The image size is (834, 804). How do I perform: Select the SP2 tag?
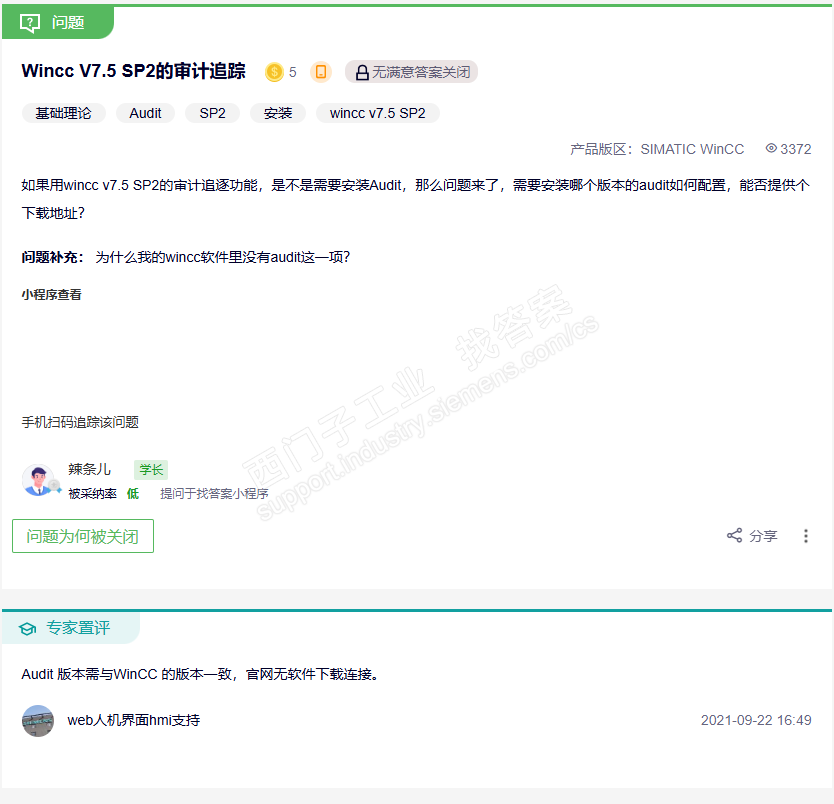point(212,113)
